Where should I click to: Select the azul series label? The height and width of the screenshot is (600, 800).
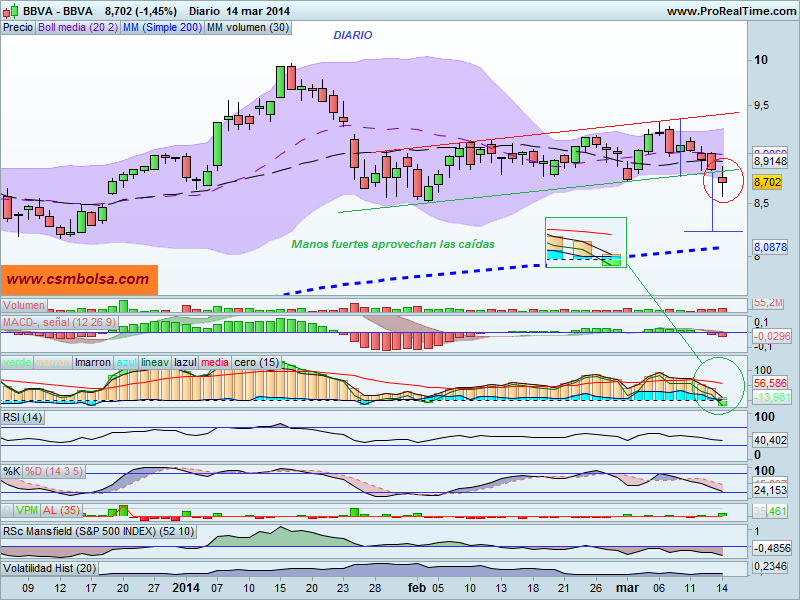point(126,362)
